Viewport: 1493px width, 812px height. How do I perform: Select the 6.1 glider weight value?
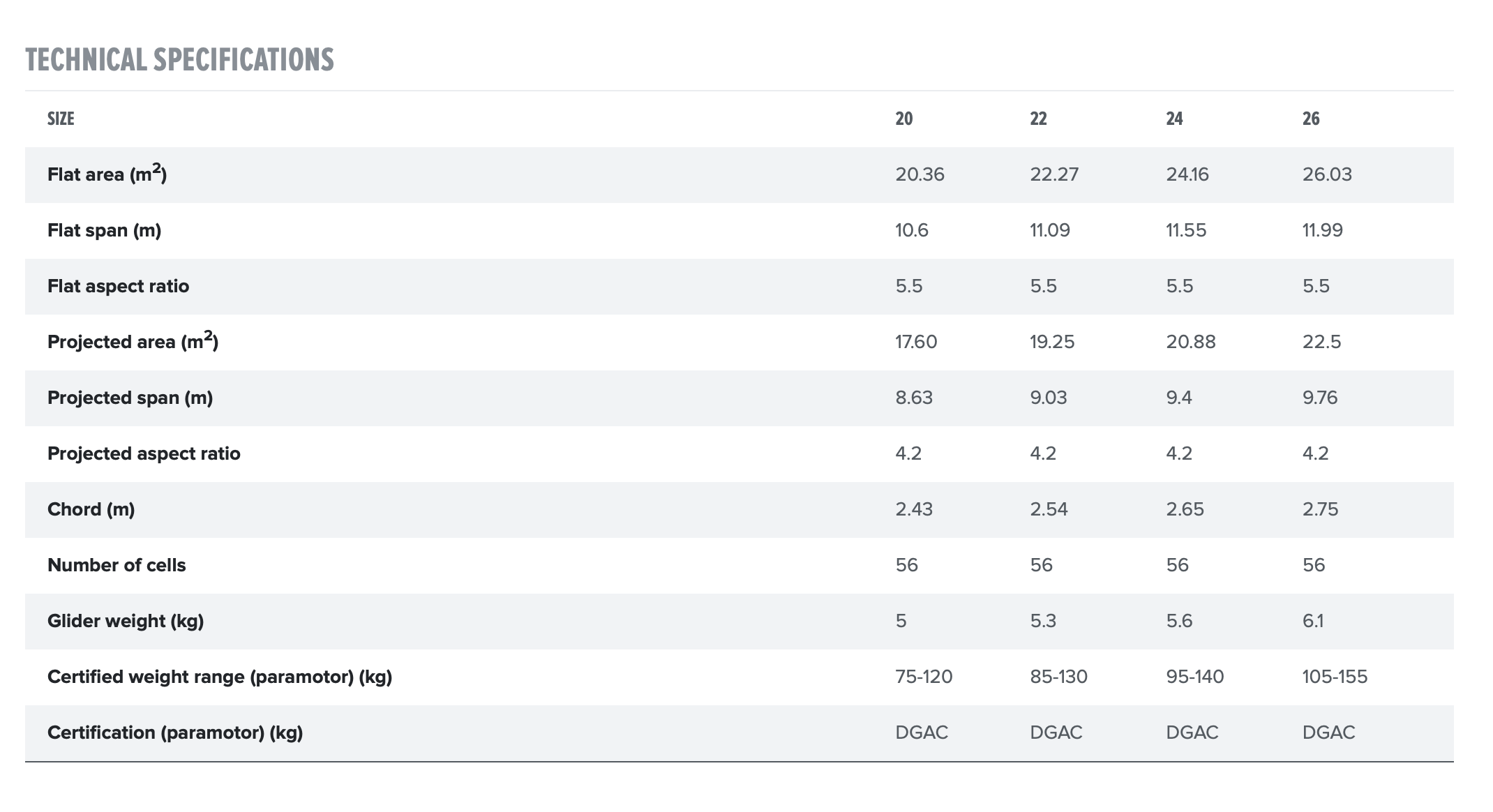(x=1312, y=621)
